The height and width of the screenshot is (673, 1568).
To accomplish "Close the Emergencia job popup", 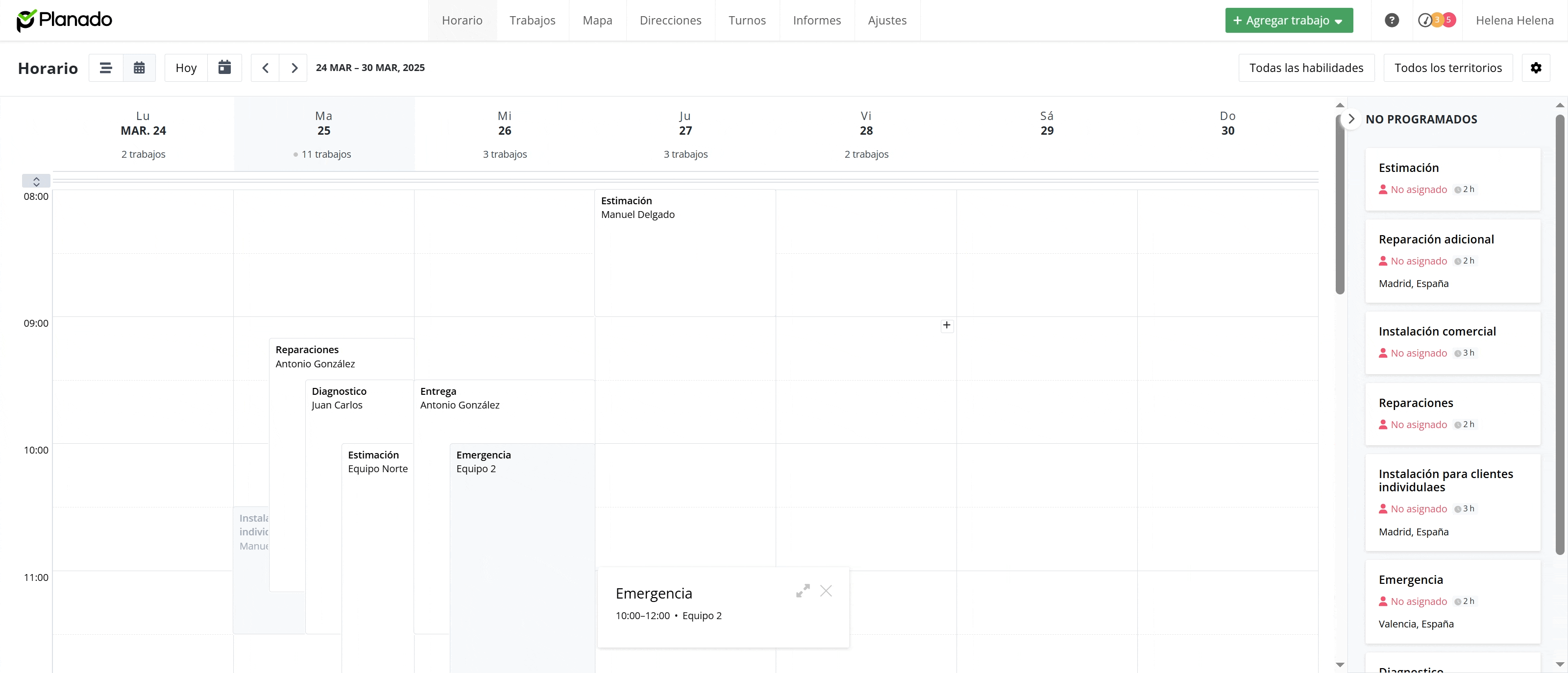I will point(826,591).
